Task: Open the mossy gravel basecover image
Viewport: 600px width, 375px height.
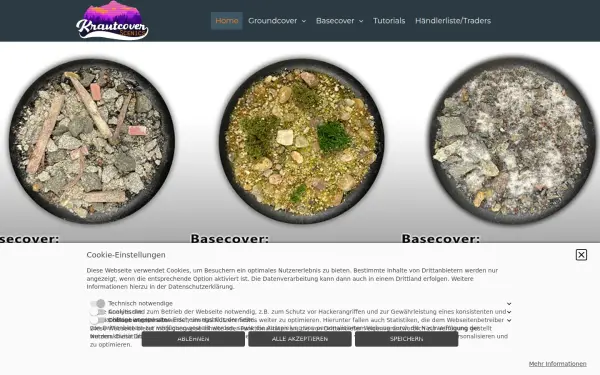Action: (x=302, y=141)
